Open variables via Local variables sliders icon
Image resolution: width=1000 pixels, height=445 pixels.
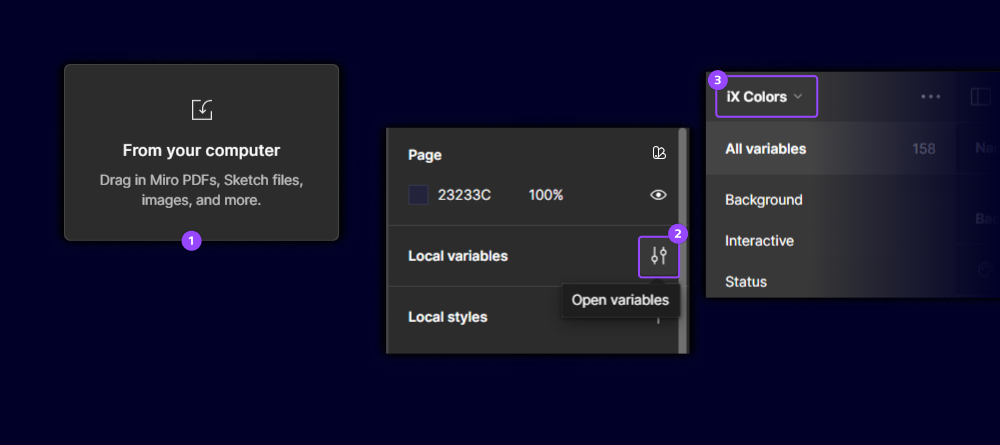659,256
